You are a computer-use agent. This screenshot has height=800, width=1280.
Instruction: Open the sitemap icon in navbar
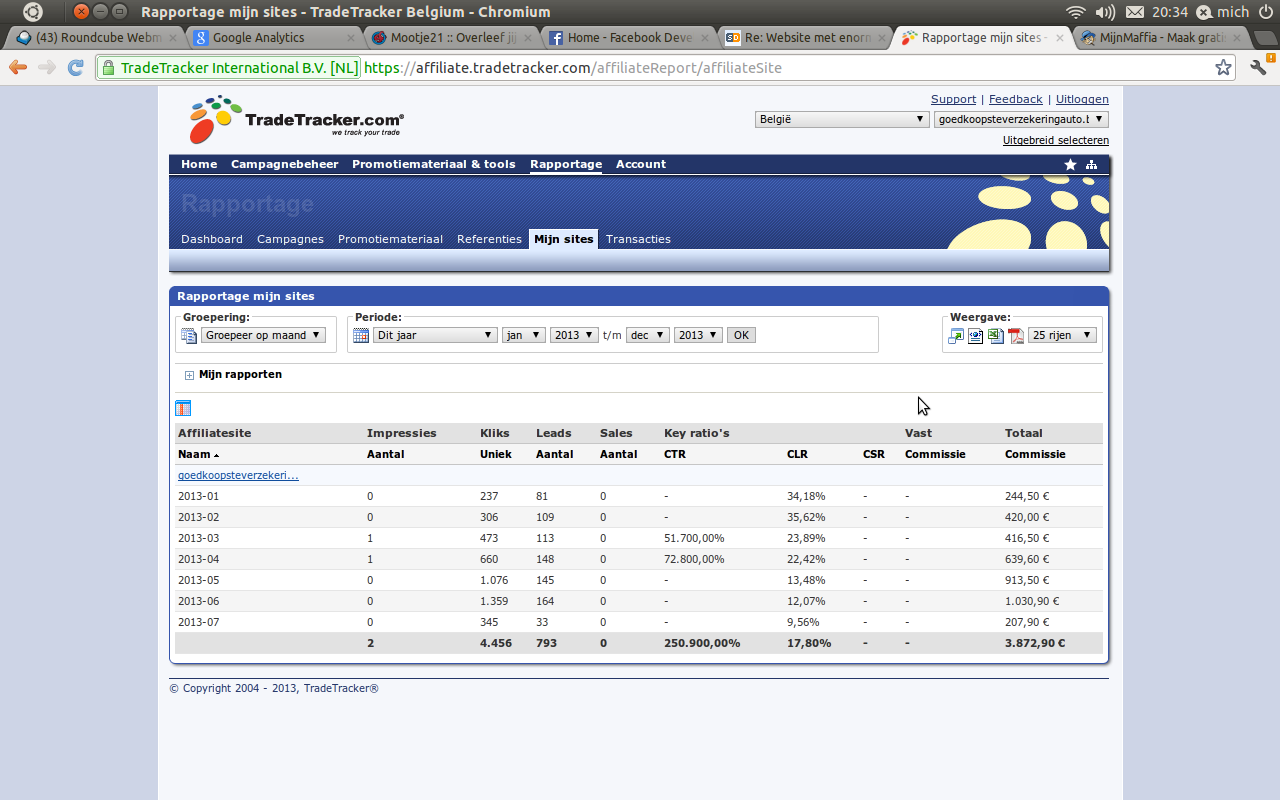[1091, 164]
